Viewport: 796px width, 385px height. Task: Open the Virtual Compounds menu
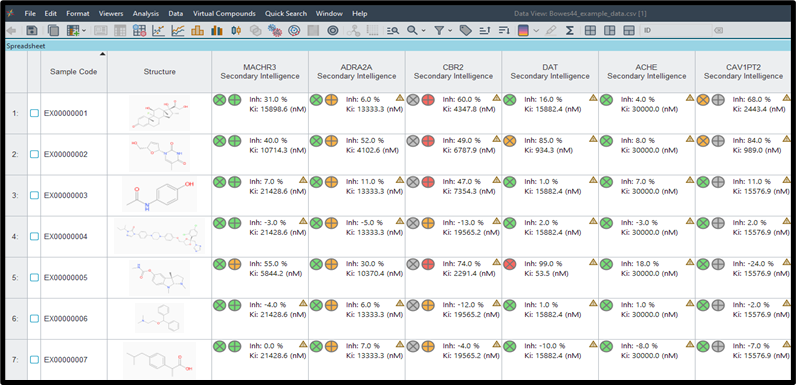click(224, 14)
